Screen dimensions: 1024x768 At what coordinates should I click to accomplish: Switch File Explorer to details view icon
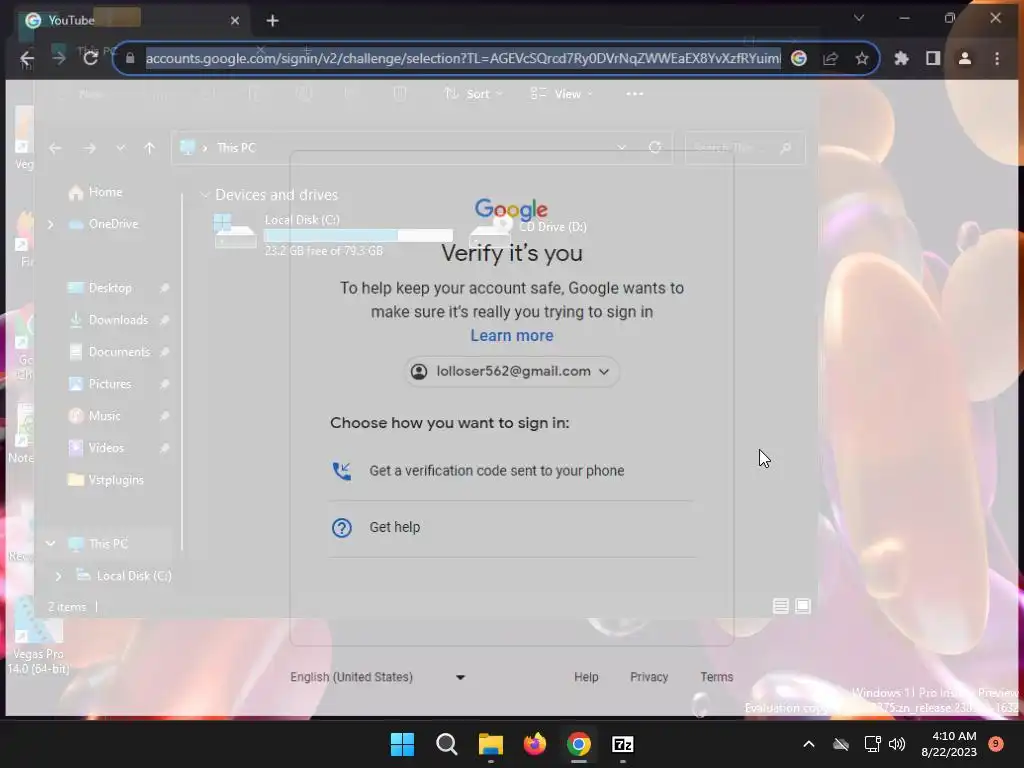780,606
